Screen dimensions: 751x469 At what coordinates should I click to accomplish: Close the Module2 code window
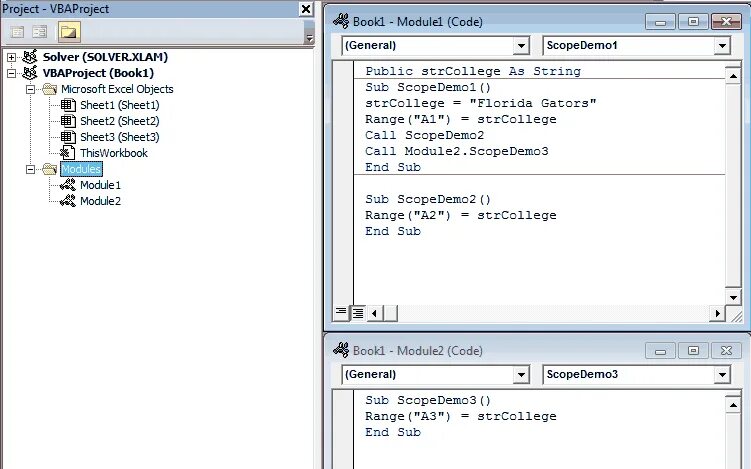[726, 351]
